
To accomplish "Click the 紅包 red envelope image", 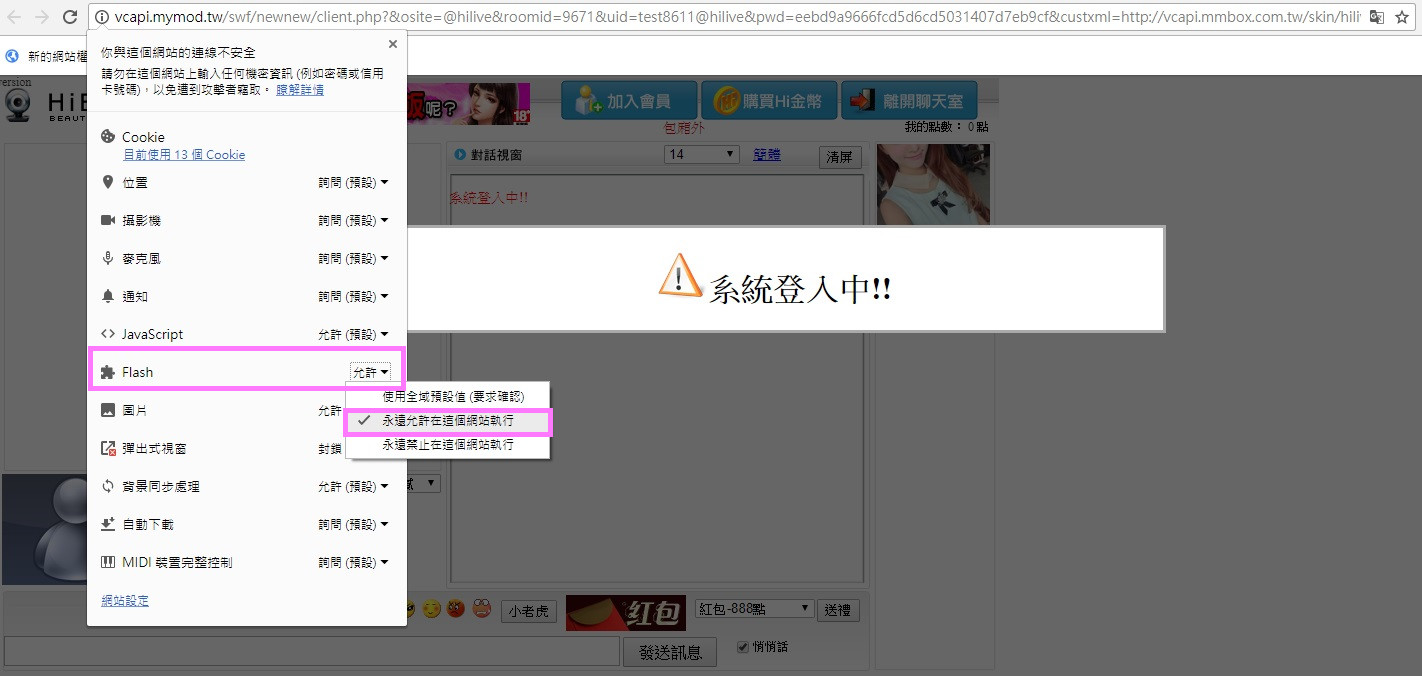I will [626, 612].
